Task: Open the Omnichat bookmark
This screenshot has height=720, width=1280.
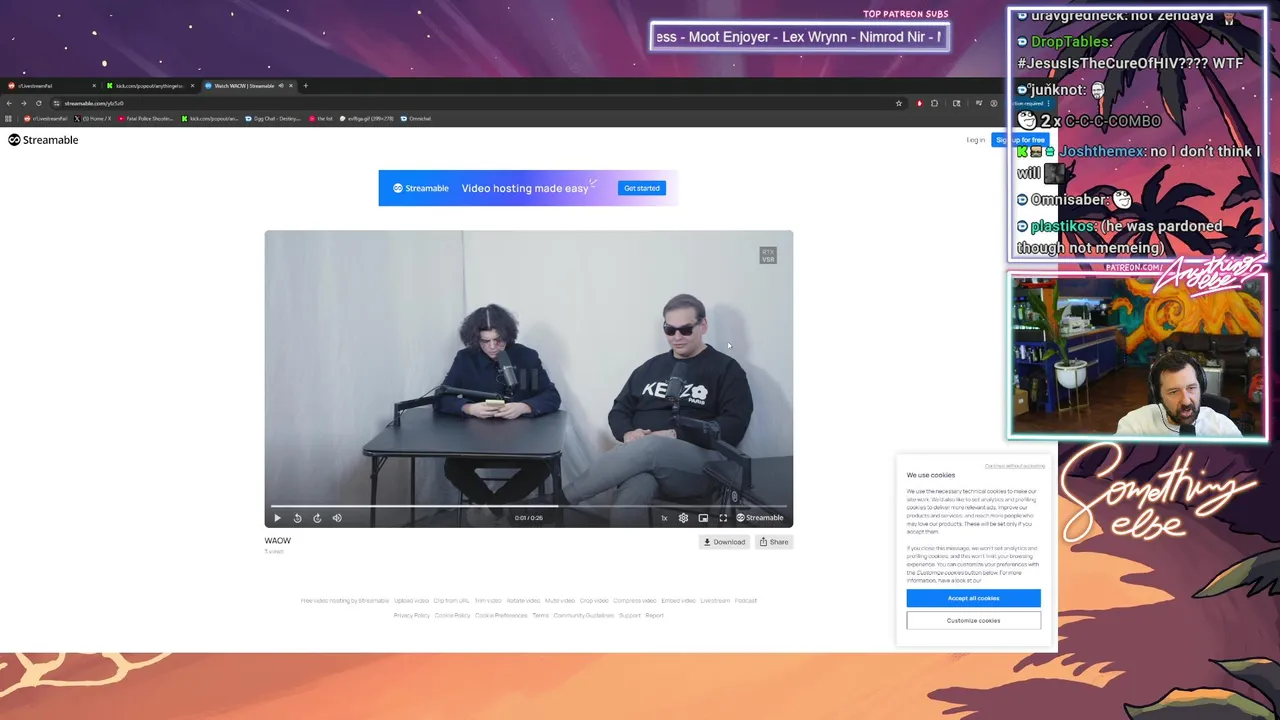Action: [x=416, y=119]
